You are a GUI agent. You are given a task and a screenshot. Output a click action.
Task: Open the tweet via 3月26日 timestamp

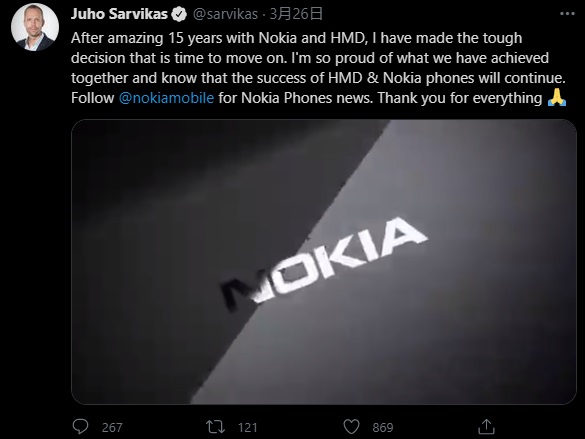point(296,14)
